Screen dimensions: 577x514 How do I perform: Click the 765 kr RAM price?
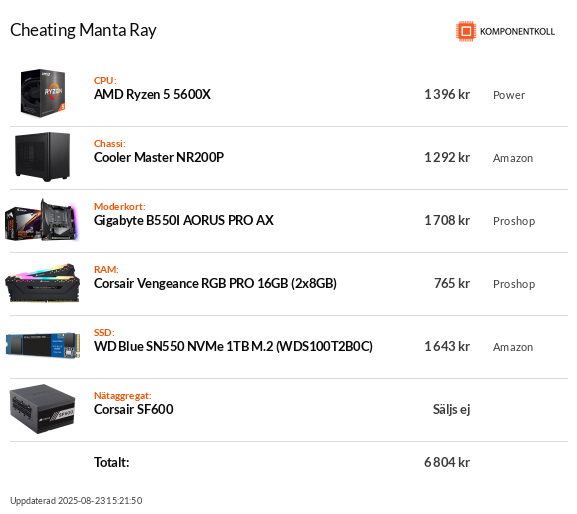point(452,283)
